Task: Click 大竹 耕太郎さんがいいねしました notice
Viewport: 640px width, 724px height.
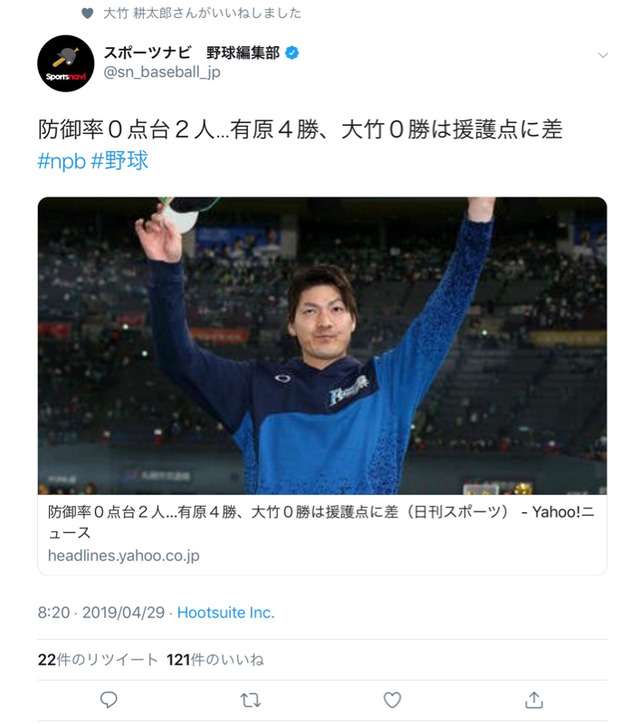Action: [x=202, y=13]
